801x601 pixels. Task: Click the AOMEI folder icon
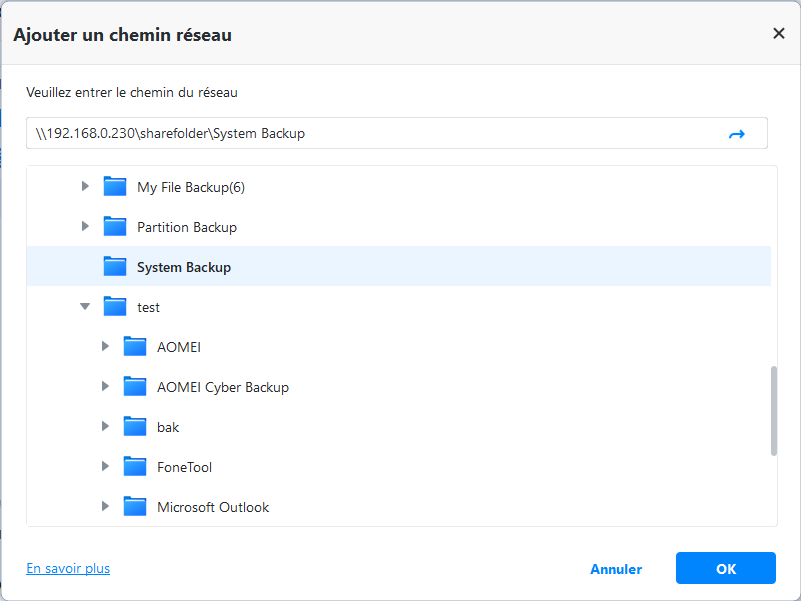135,346
